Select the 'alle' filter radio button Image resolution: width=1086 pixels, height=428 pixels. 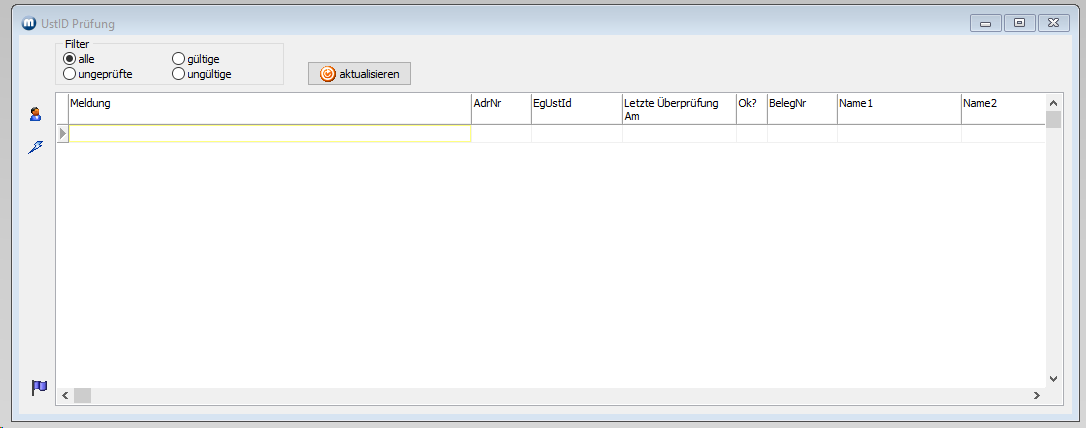tap(70, 59)
